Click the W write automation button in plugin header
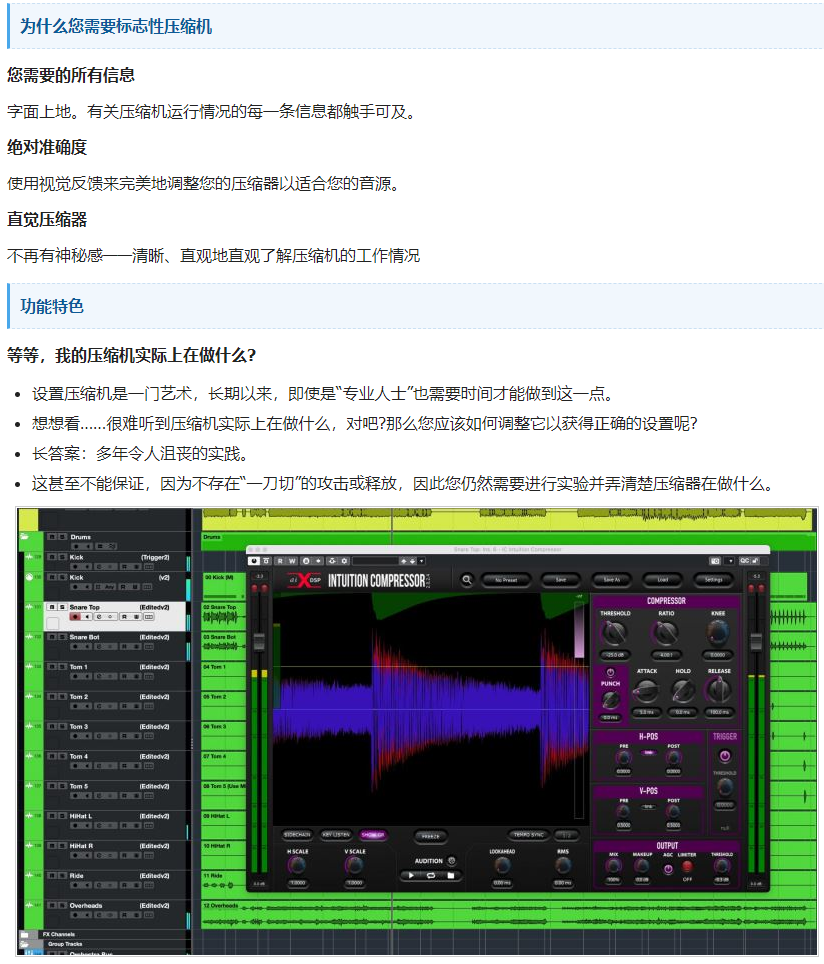This screenshot has height=964, width=824. point(292,561)
